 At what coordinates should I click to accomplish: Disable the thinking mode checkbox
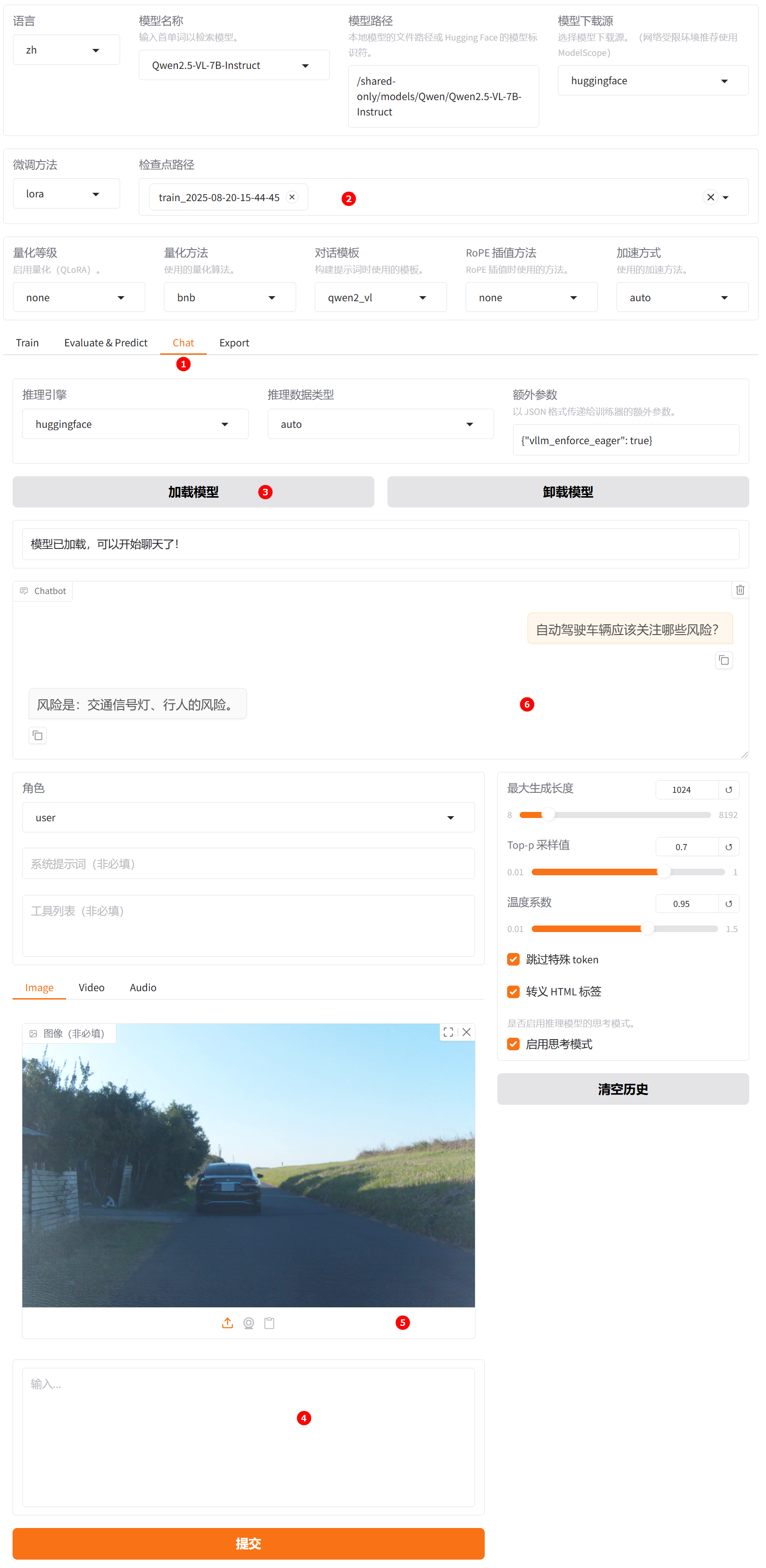pyautogui.click(x=513, y=1044)
